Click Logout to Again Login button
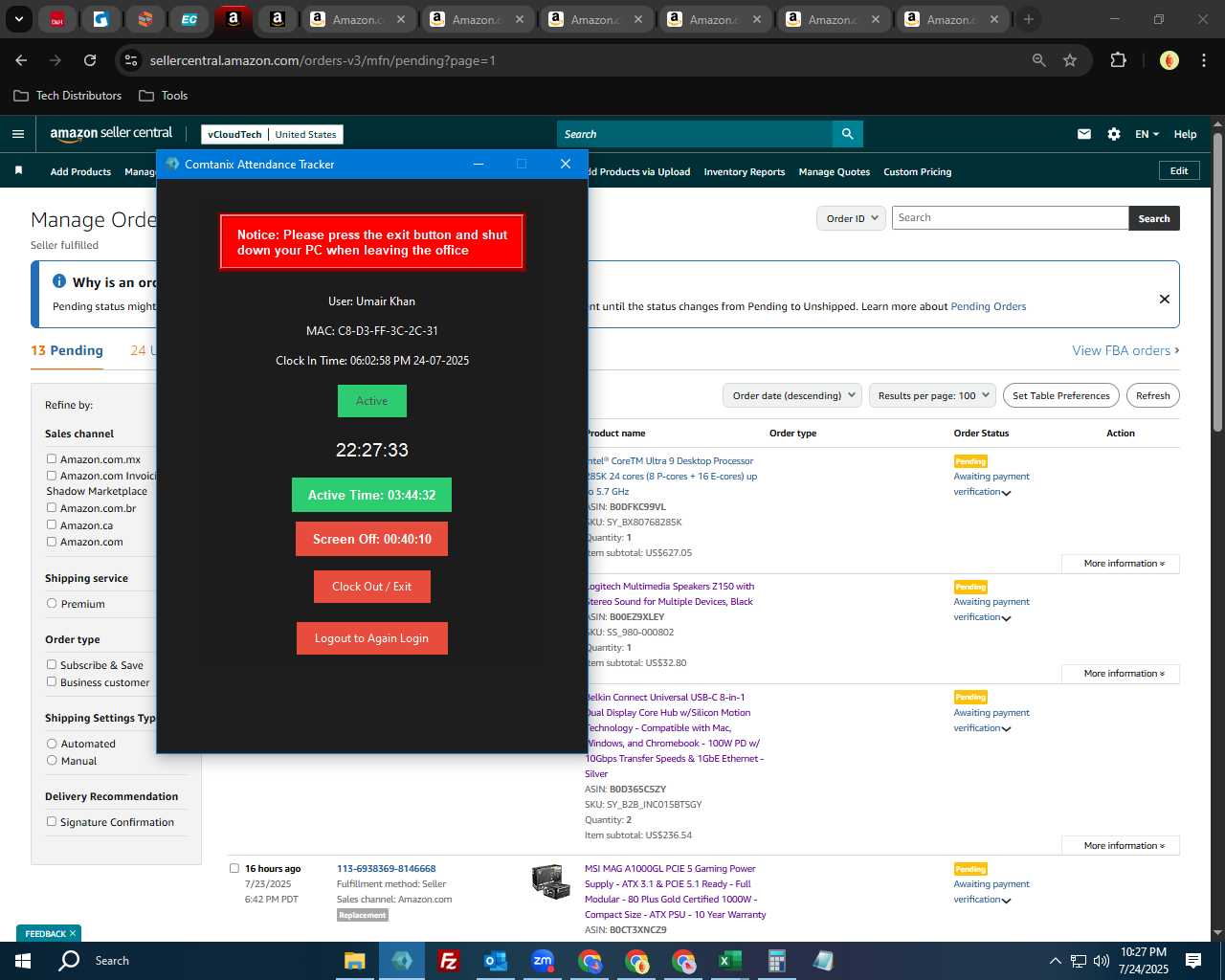This screenshot has width=1225, height=980. point(371,638)
